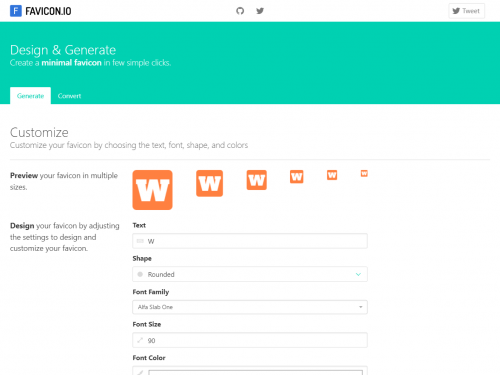The width and height of the screenshot is (500, 375).
Task: Switch to the Convert tab
Action: pos(69,96)
